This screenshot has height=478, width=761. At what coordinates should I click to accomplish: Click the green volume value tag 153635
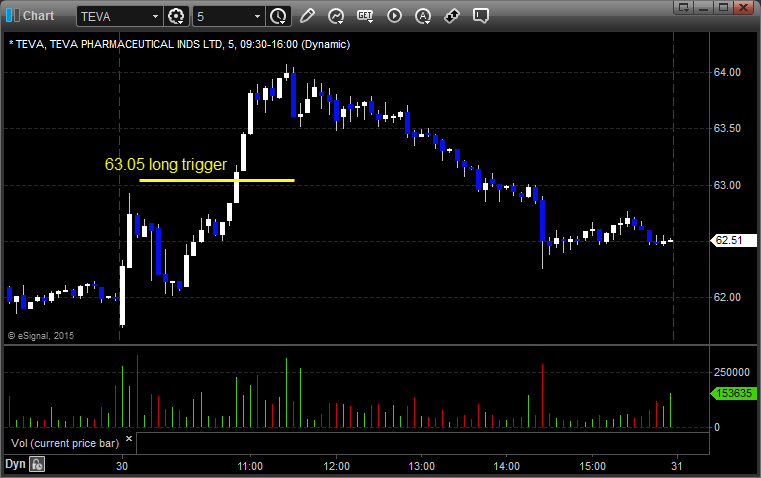[734, 393]
